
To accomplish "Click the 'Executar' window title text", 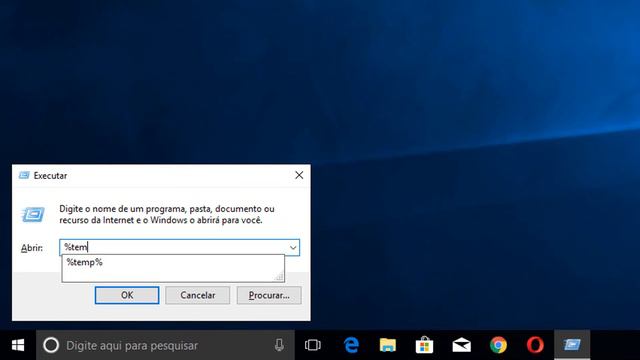I will pos(50,176).
